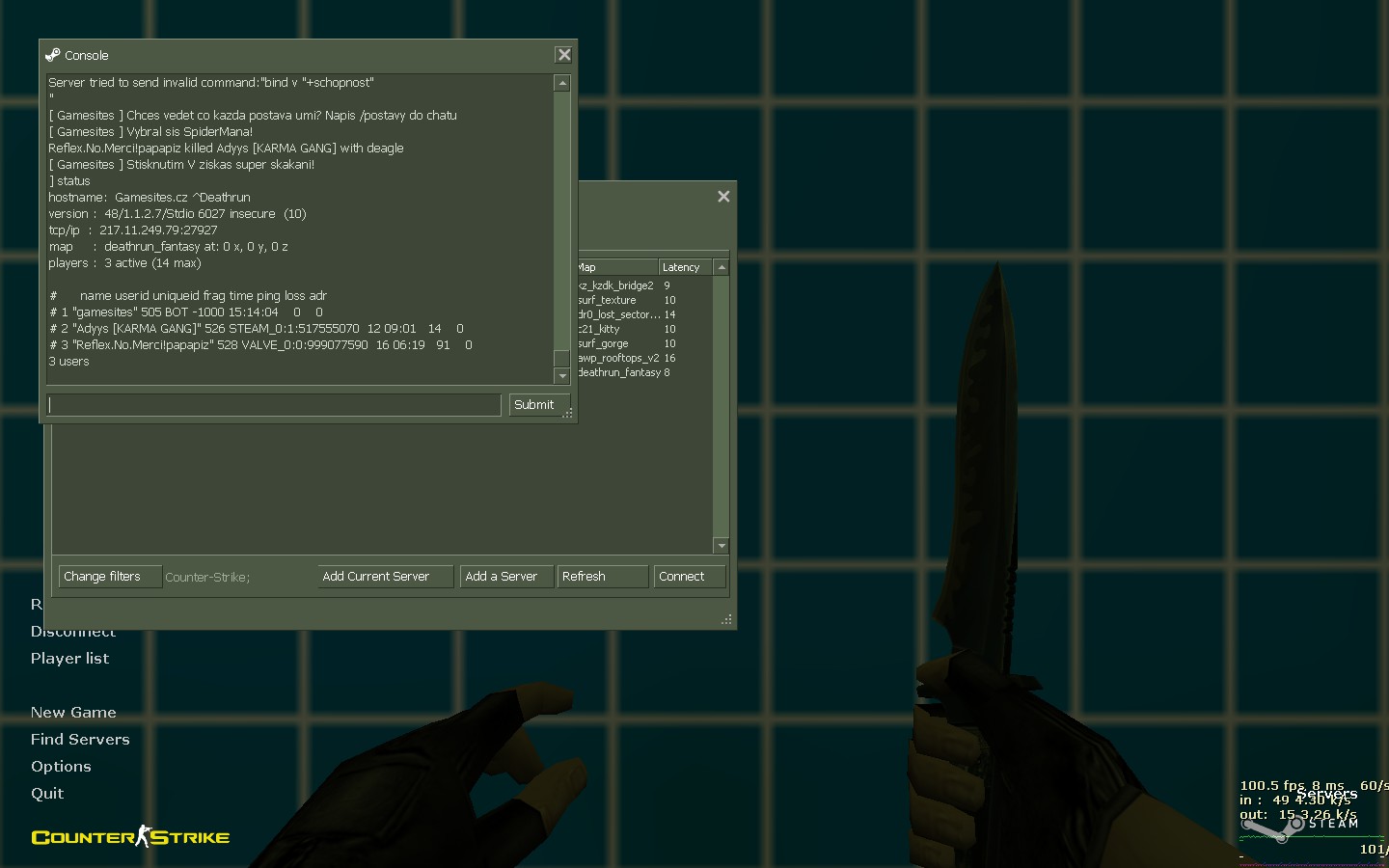Click the version 48/1.1.2.7 console line

(x=177, y=214)
